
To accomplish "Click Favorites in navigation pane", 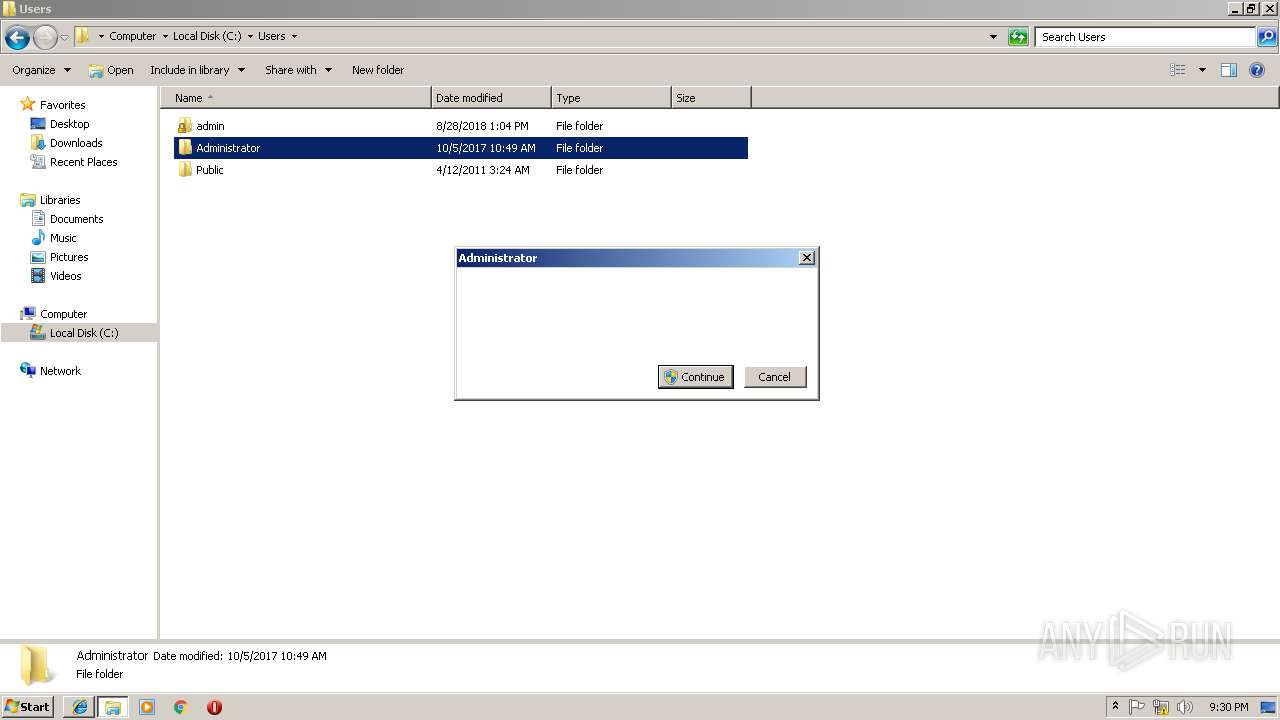I will [x=62, y=105].
